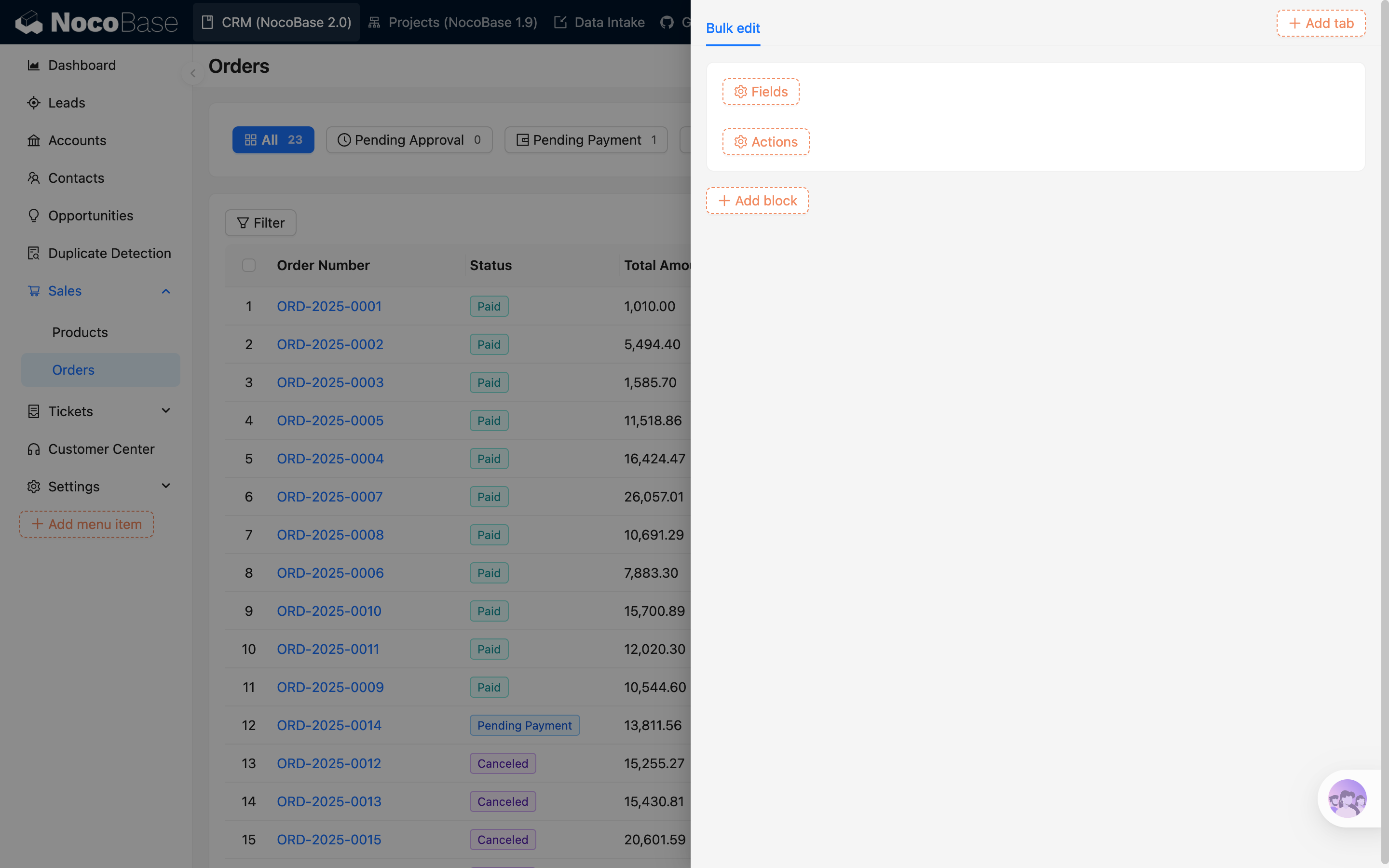This screenshot has width=1389, height=868.
Task: Collapse the sidebar with the arrow handle
Action: pyautogui.click(x=193, y=73)
